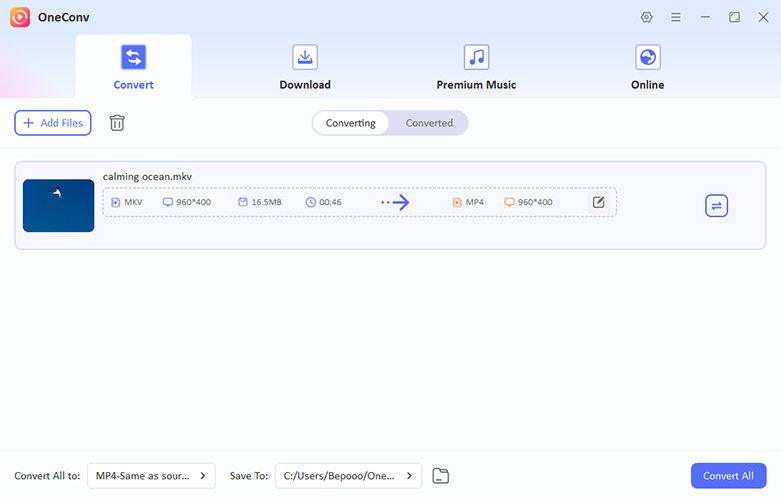The height and width of the screenshot is (500, 781).
Task: Maximize the OneConv window
Action: point(734,17)
